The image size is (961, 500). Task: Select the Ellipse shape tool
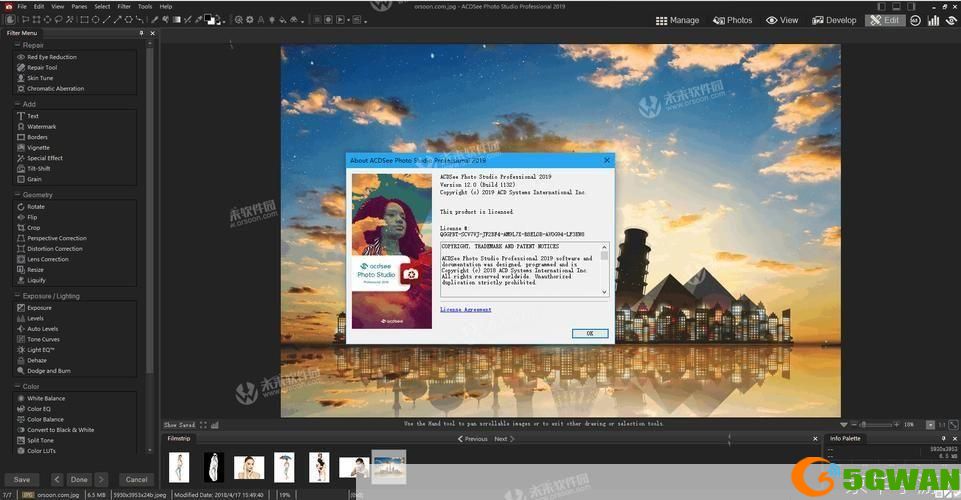[x=96, y=20]
